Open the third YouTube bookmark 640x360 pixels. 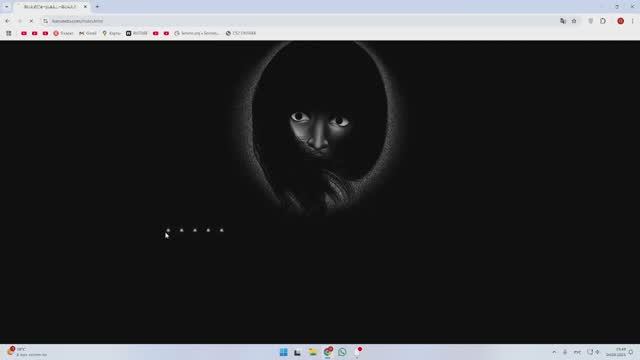tap(45, 33)
